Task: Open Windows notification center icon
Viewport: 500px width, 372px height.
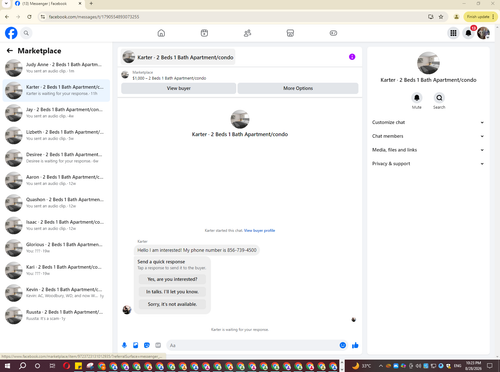Action: tap(490, 366)
